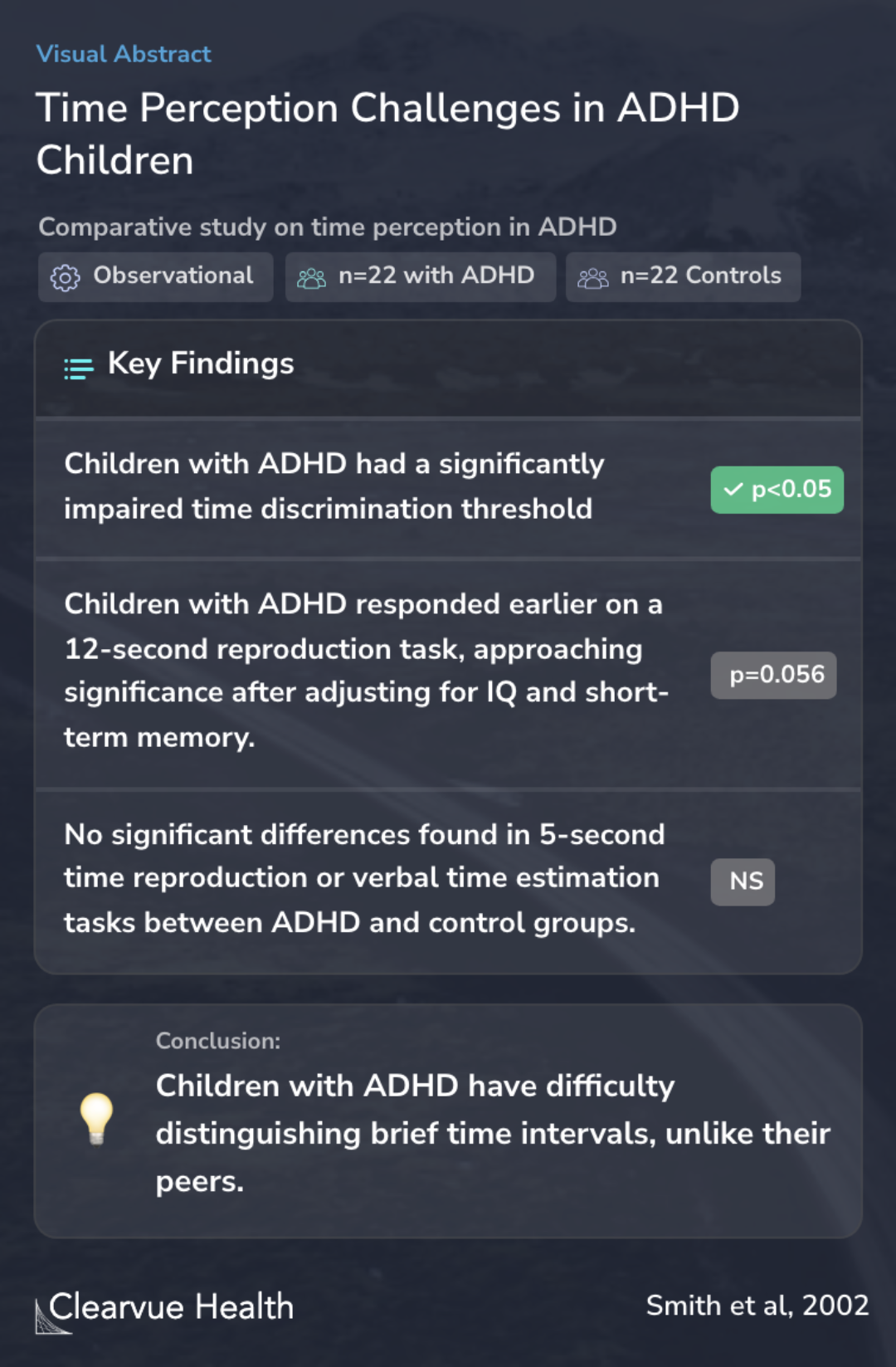Click the Key Findings header
This screenshot has height=1367, width=896.
201,364
